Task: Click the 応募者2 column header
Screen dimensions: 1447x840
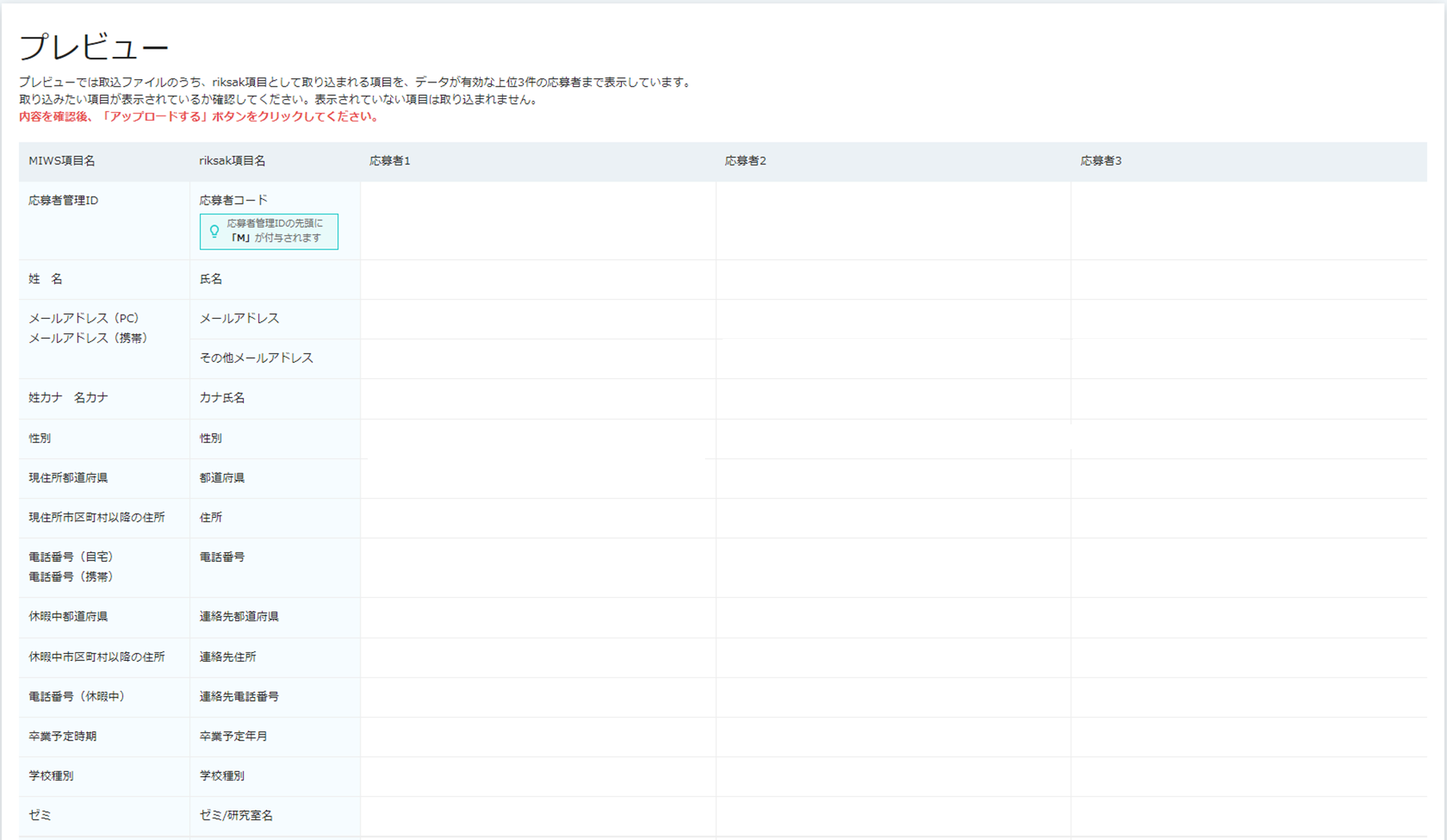Action: pyautogui.click(x=745, y=161)
